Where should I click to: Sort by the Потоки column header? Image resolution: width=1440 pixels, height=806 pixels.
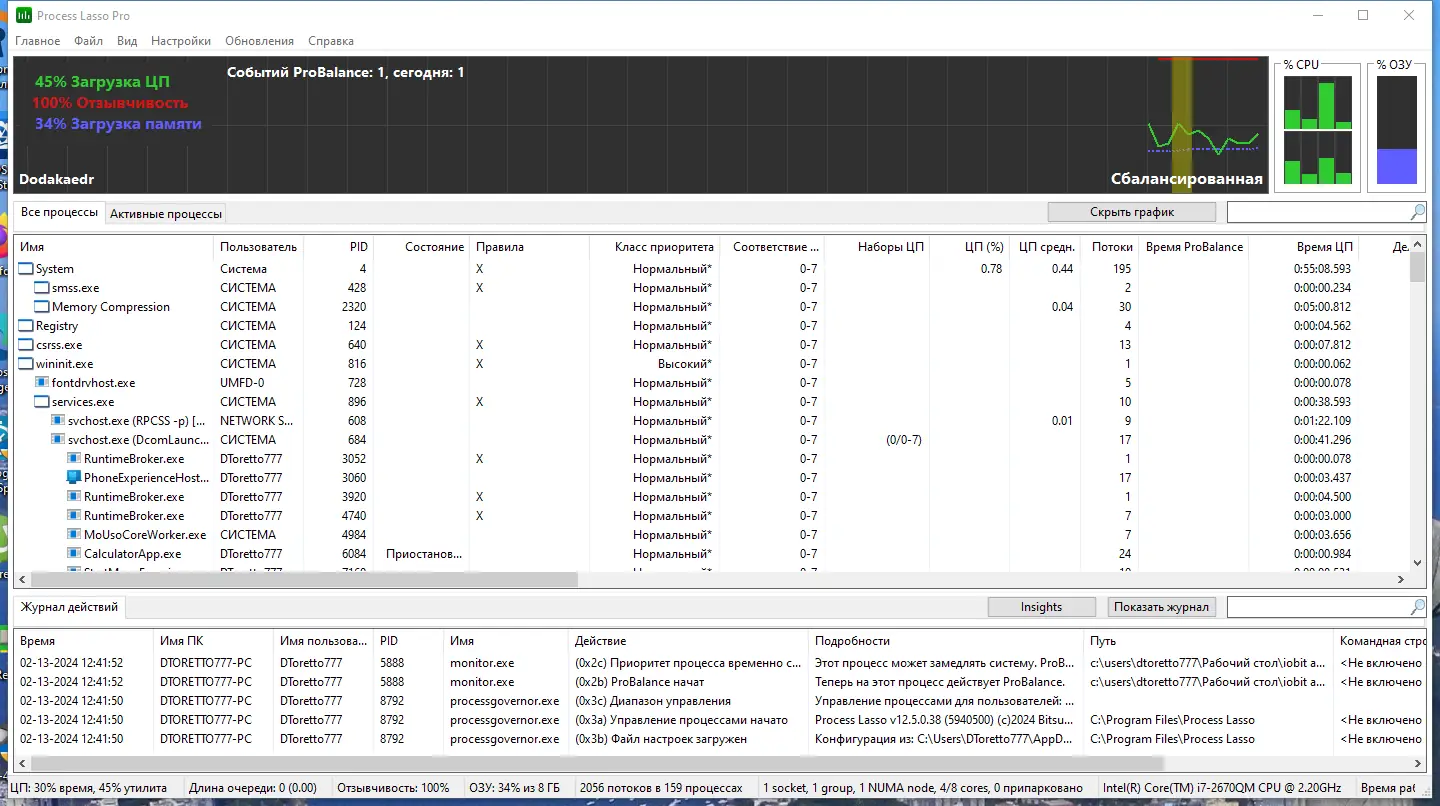(x=1112, y=247)
